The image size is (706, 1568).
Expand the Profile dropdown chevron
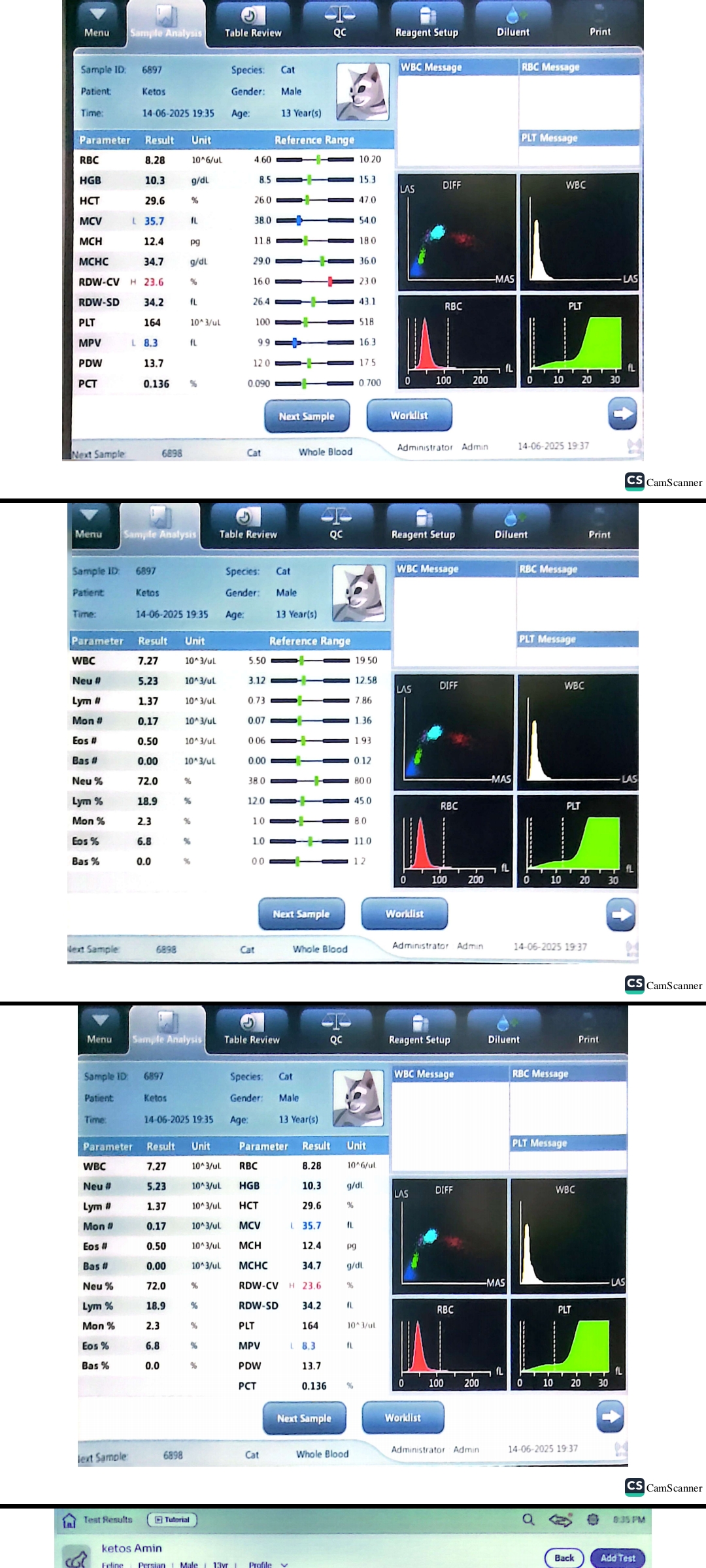[x=284, y=1564]
